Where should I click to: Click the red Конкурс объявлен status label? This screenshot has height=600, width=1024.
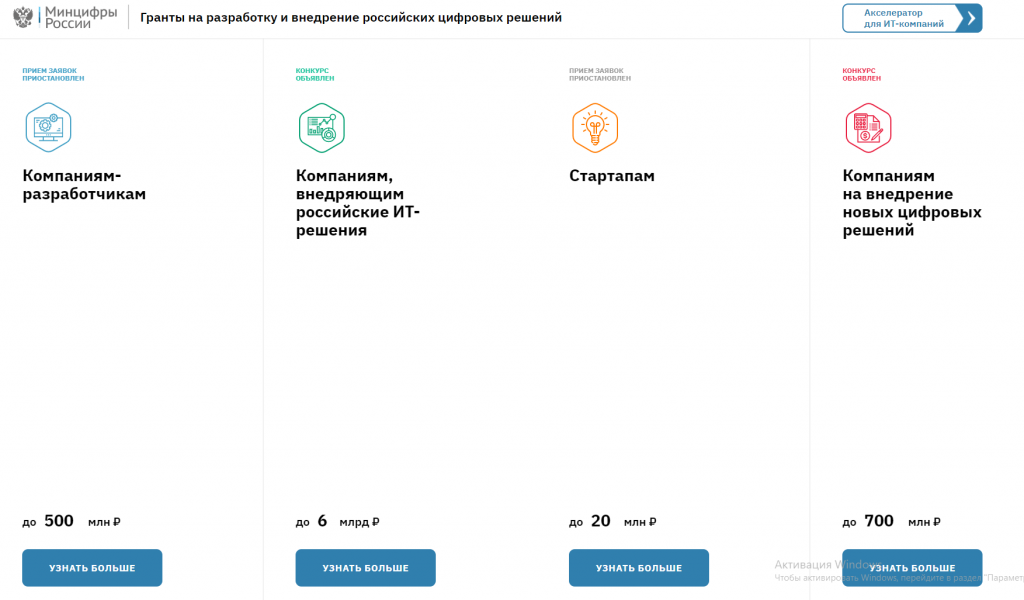click(861, 74)
